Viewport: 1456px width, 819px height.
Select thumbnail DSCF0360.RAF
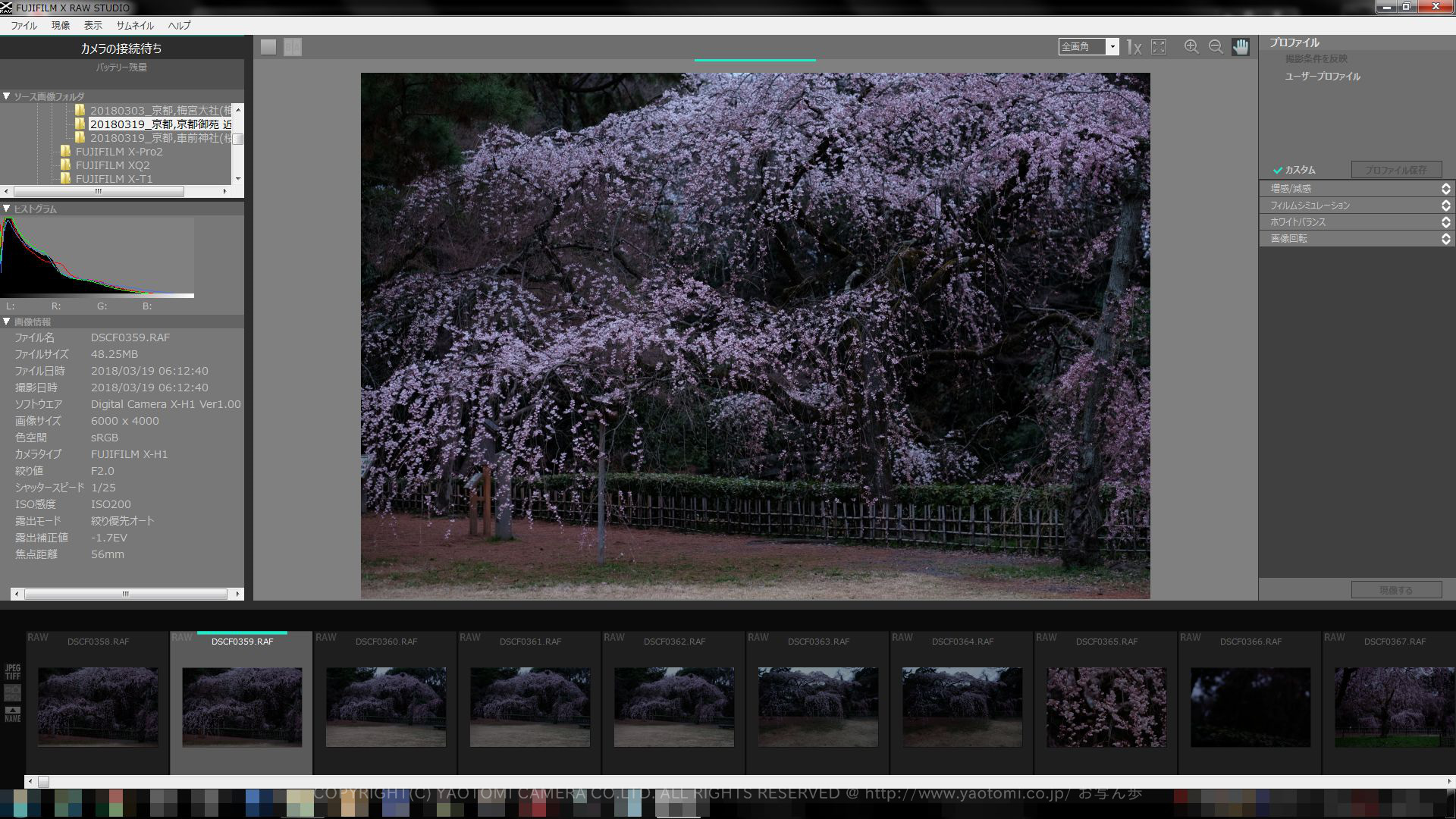point(386,702)
